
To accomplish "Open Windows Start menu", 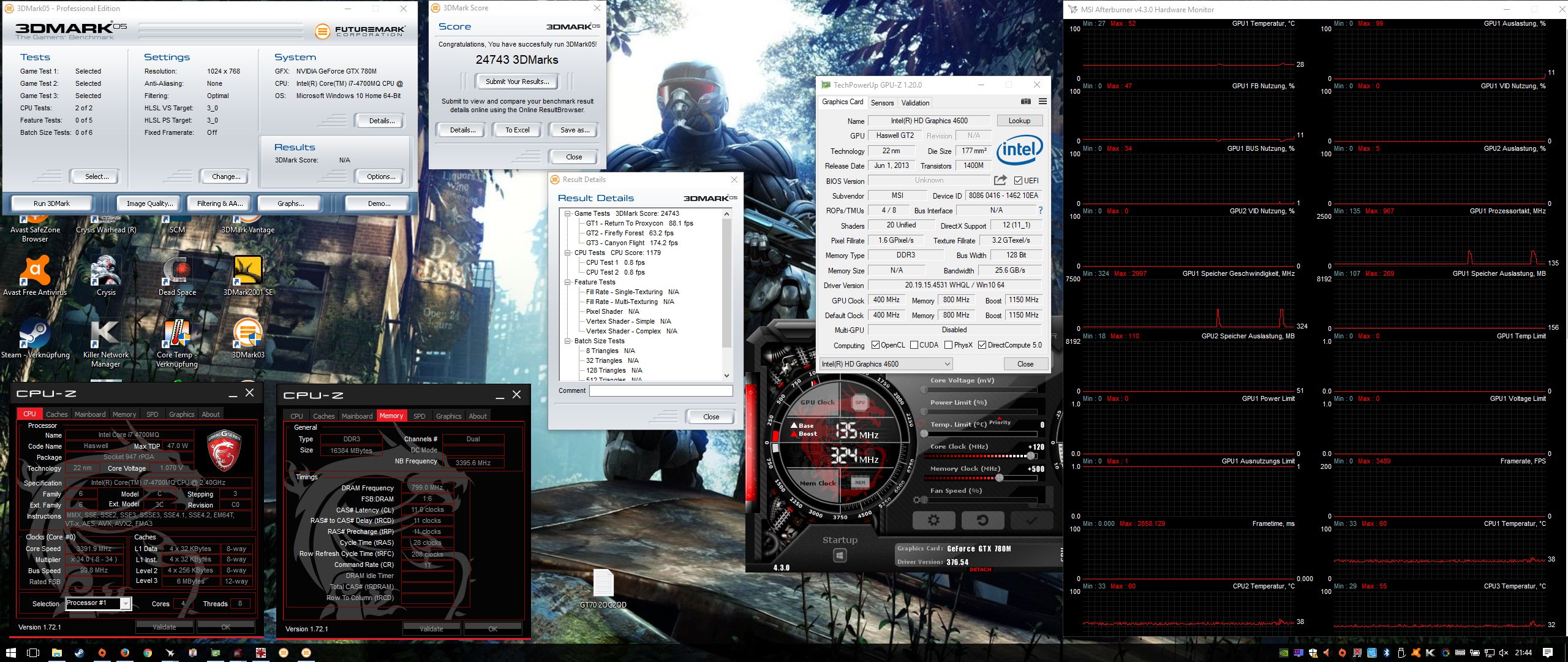I will (x=10, y=653).
